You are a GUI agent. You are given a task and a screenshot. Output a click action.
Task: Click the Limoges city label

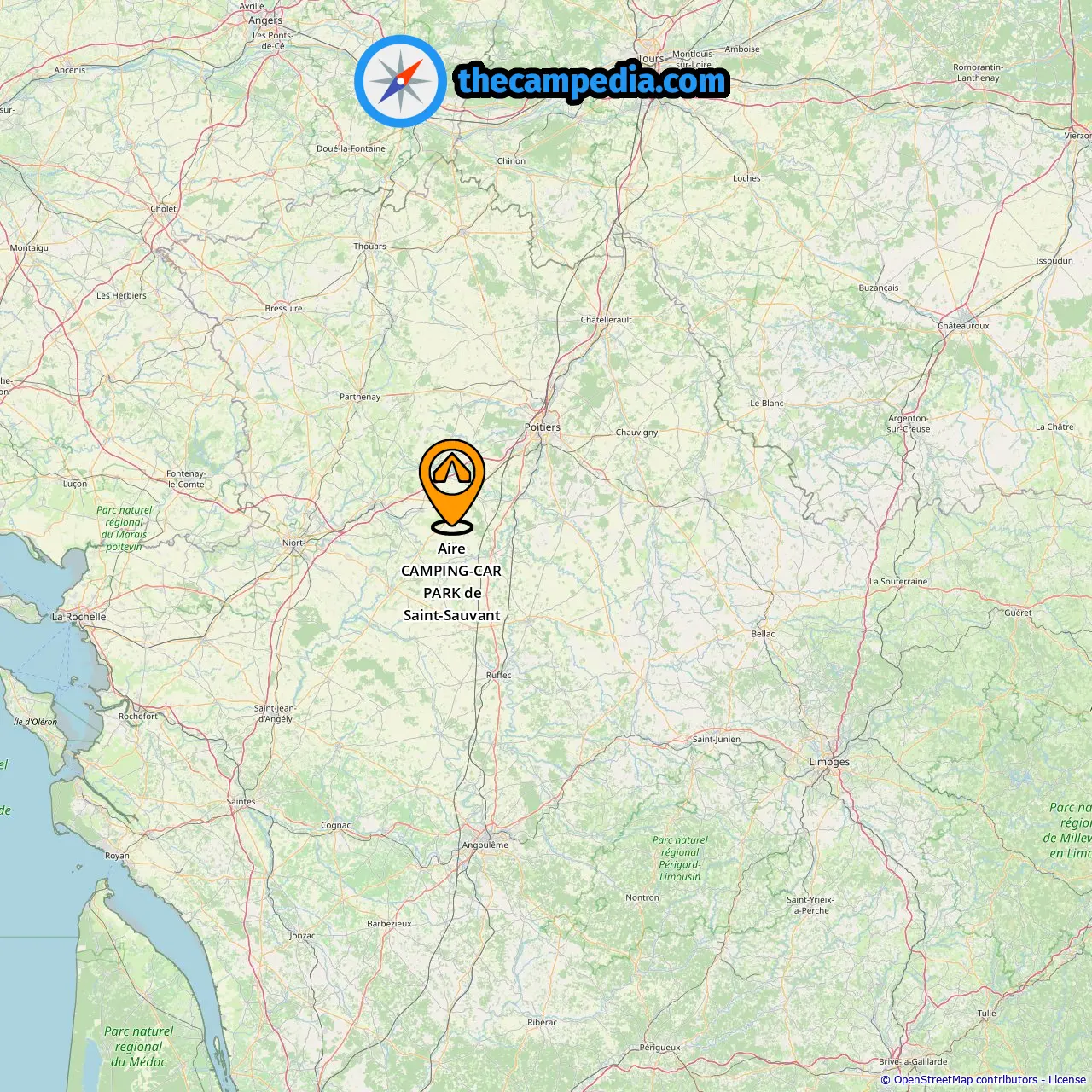tap(829, 762)
